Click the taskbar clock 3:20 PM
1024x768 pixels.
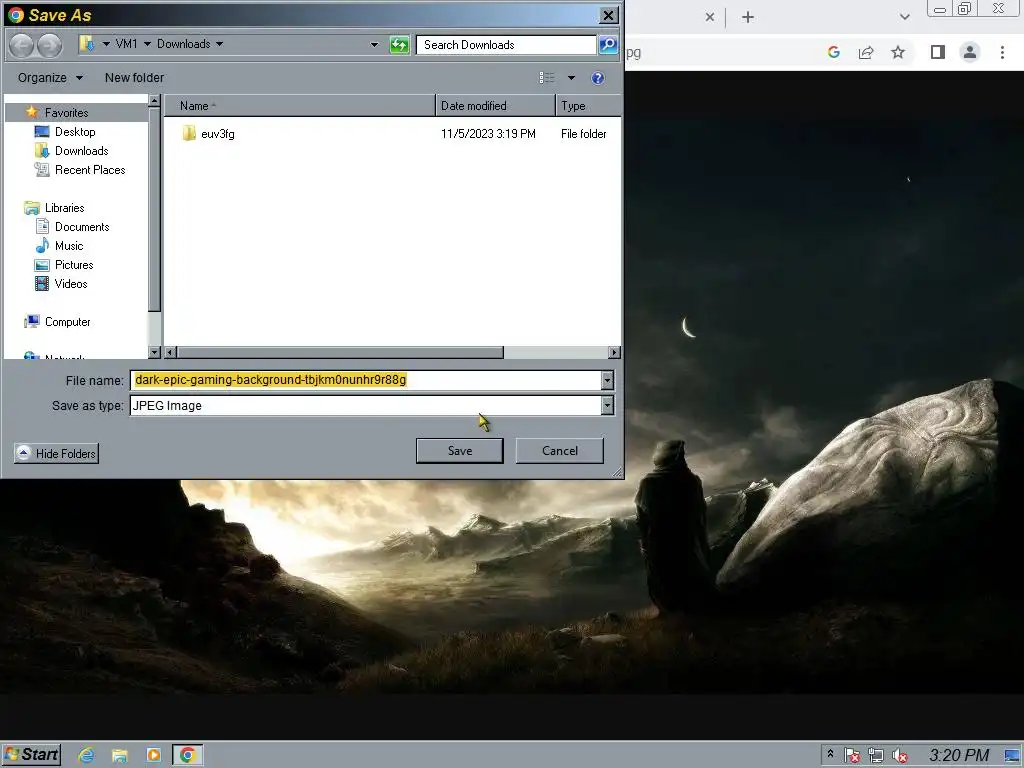coord(959,756)
